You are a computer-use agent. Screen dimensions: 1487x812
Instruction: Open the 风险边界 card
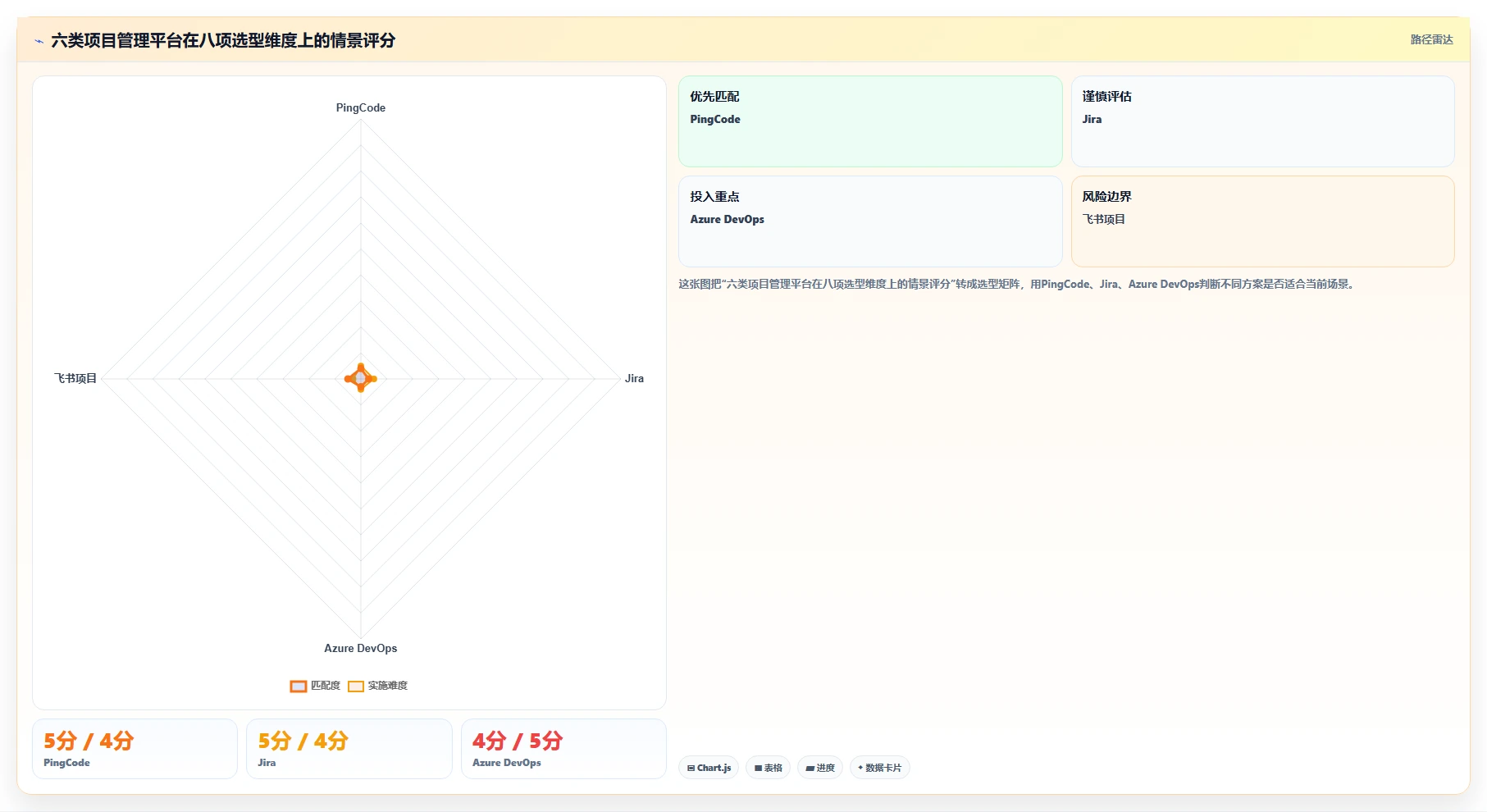[1262, 221]
